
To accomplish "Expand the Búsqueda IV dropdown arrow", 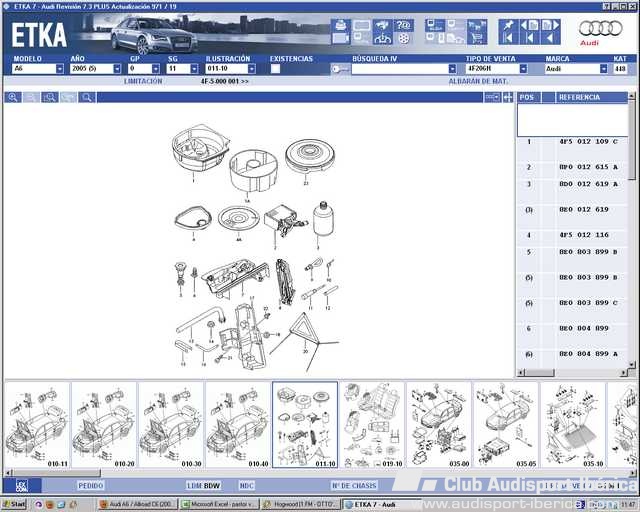I will pyautogui.click(x=452, y=69).
